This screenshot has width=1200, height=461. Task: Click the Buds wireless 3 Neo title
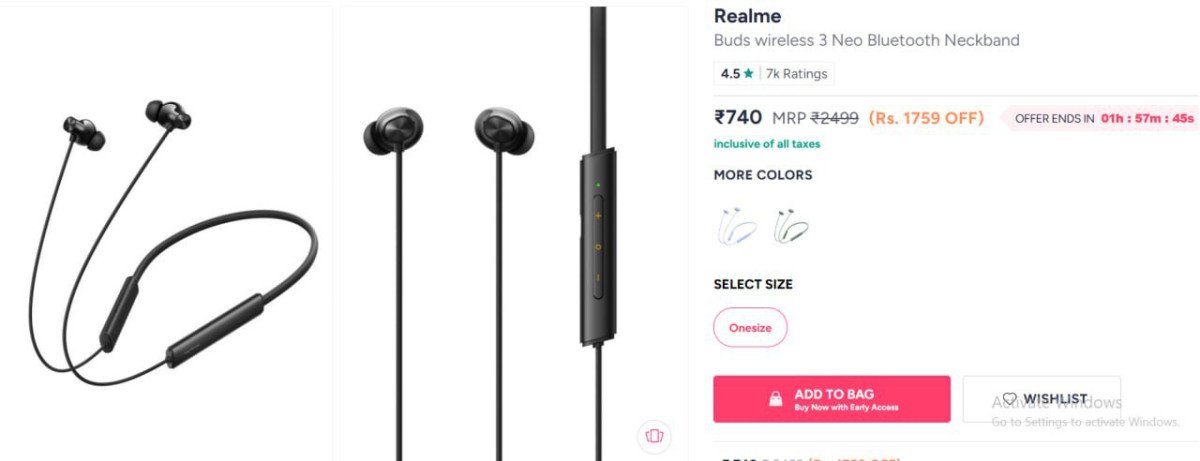pyautogui.click(x=867, y=41)
